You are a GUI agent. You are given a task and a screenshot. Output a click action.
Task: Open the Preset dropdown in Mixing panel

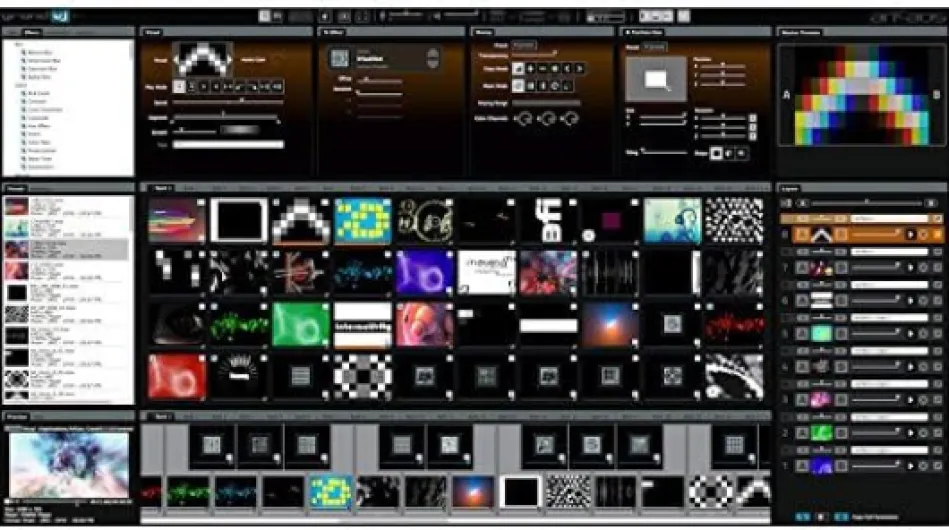(x=524, y=45)
